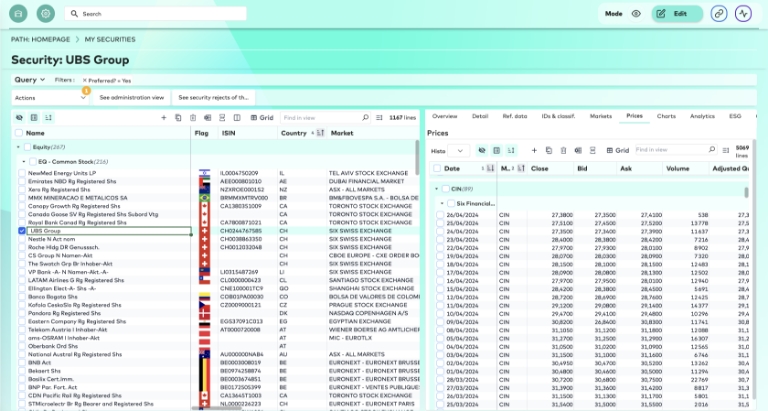Check the Equity group checkbox
768x411 pixels.
[x=27, y=147]
